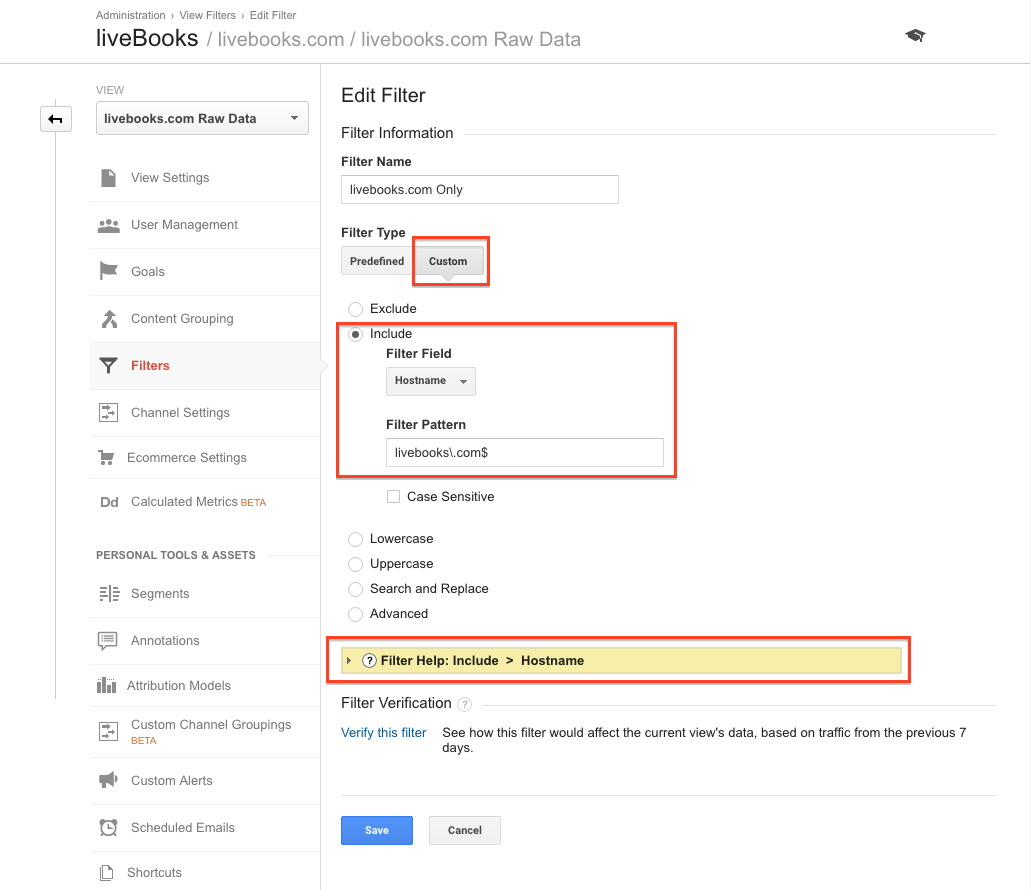Image resolution: width=1031 pixels, height=890 pixels.
Task: Open the Hostname filter field dropdown
Action: point(431,381)
